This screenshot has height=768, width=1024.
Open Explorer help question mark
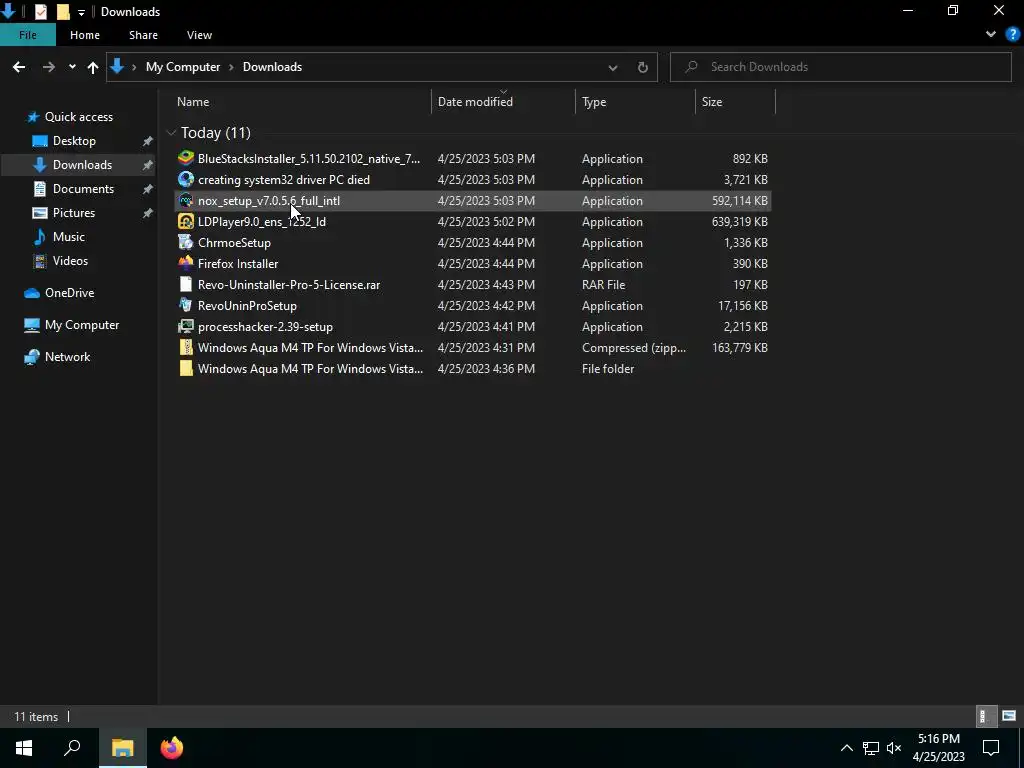(x=1013, y=35)
